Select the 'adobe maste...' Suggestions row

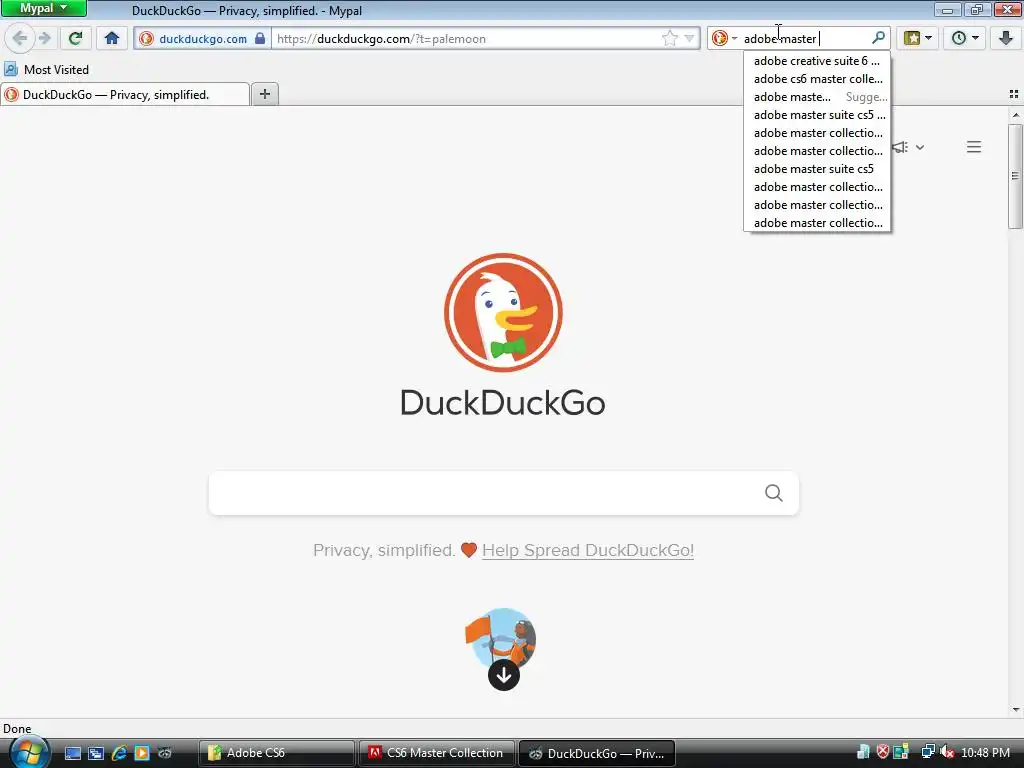[x=817, y=97]
